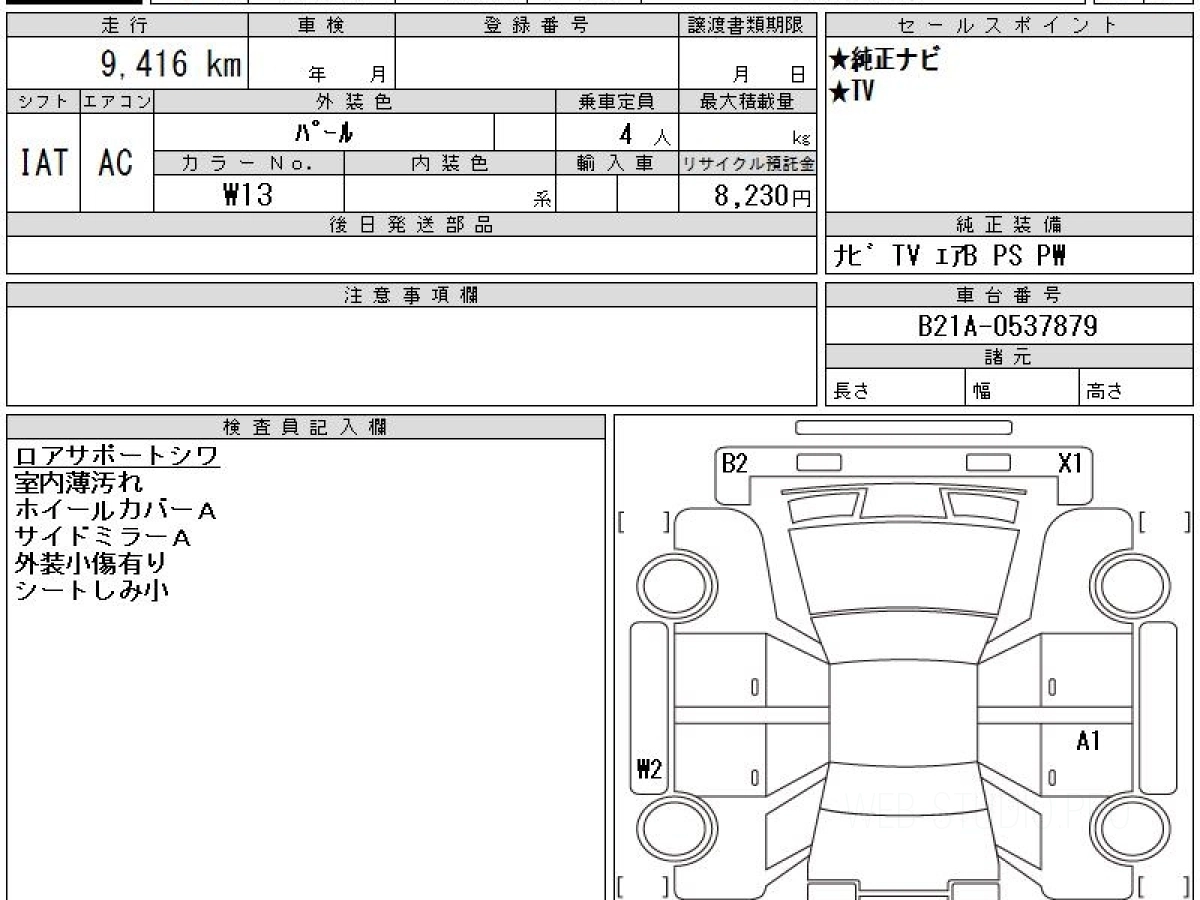1200x900 pixels.
Task: Select the W2 damage mark on diagram
Action: [649, 769]
